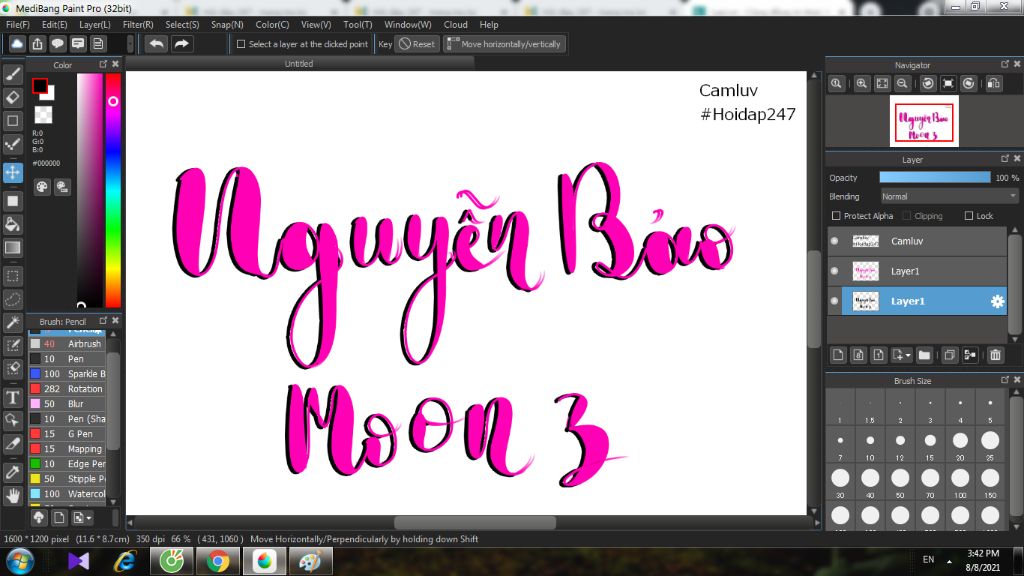
Task: Open Chrome from the Windows taskbar
Action: coord(218,561)
